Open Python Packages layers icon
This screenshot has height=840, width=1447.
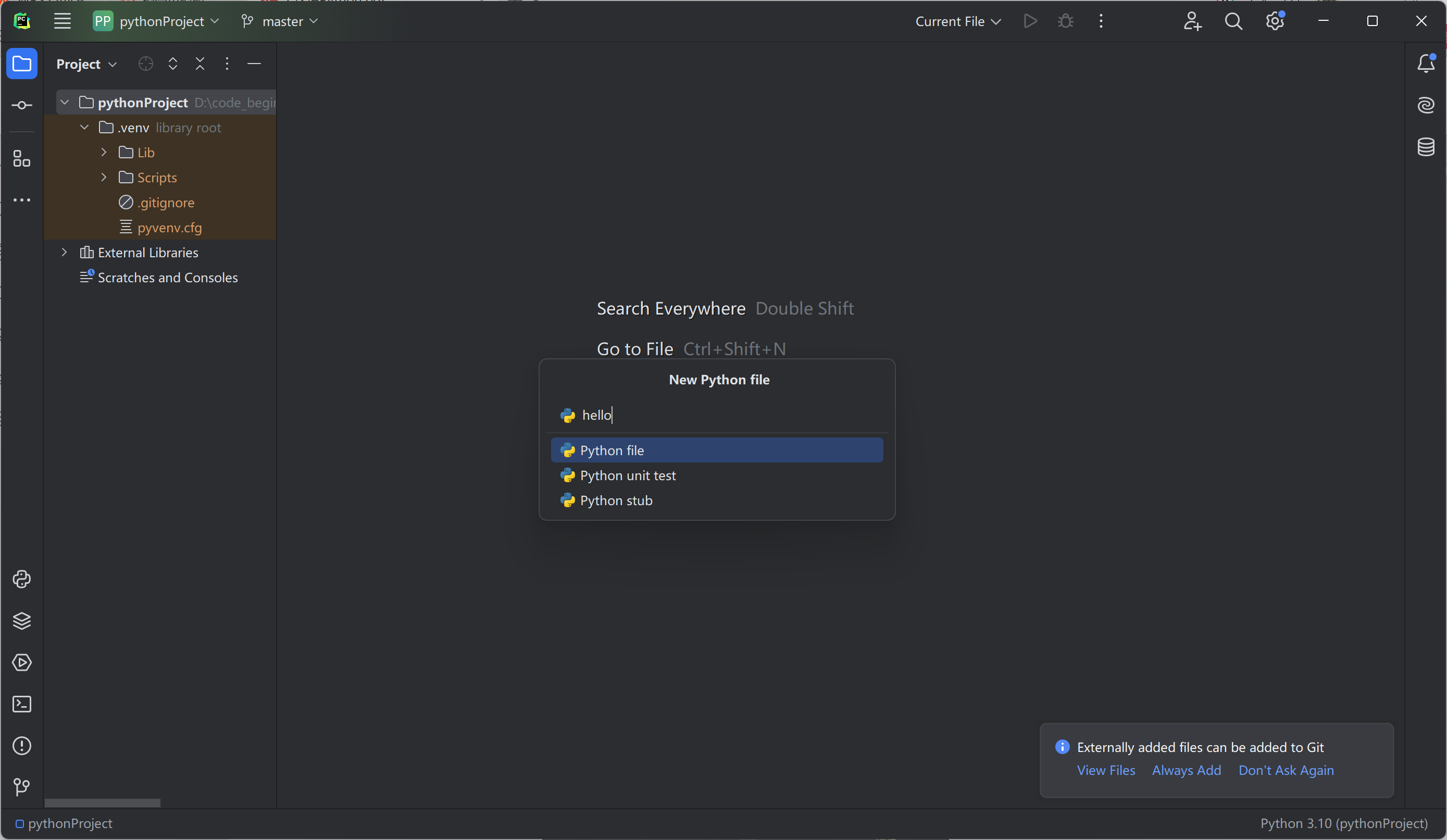point(22,621)
